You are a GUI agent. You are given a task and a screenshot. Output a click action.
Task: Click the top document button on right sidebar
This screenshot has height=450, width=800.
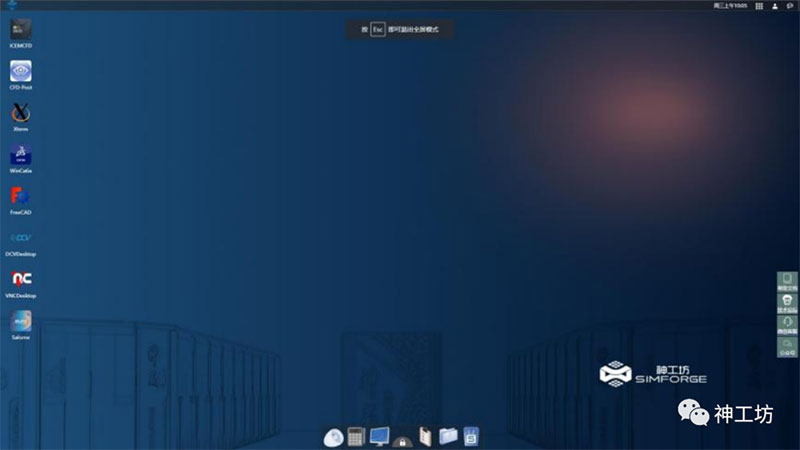coord(788,280)
